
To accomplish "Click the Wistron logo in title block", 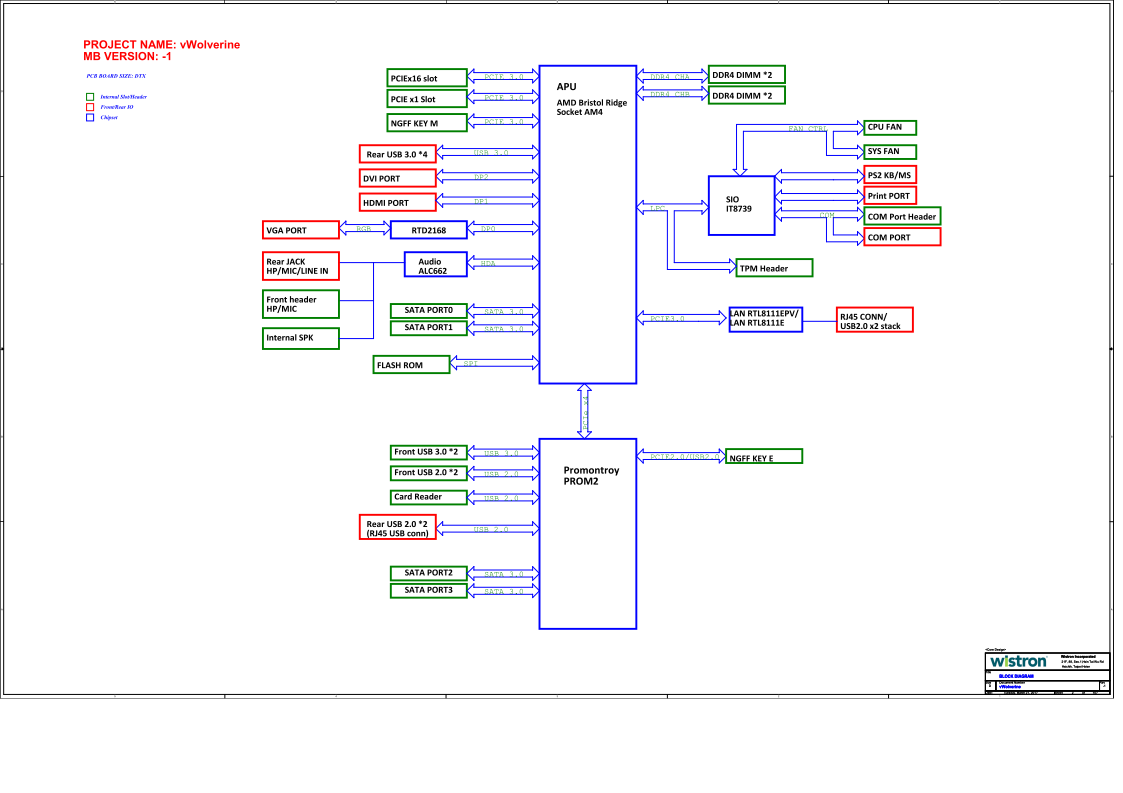I will click(1018, 661).
